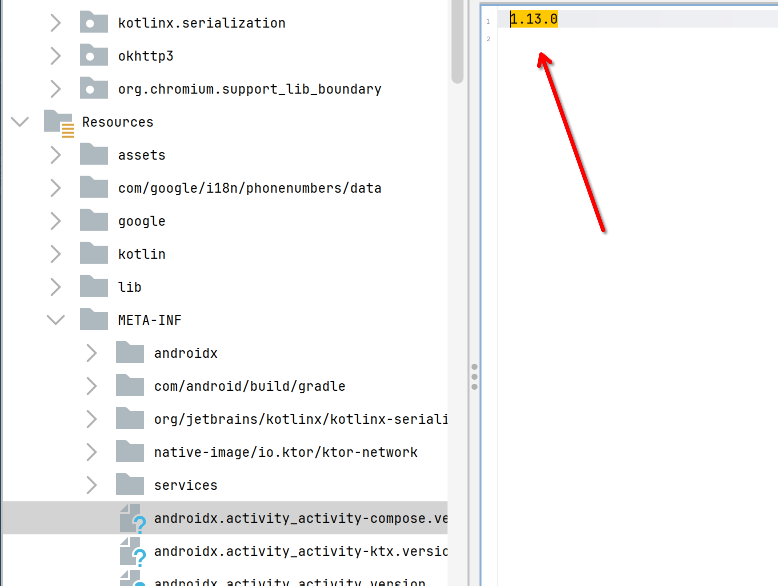Select the META-INF label
Screen dimensions: 778x586
click(149, 320)
